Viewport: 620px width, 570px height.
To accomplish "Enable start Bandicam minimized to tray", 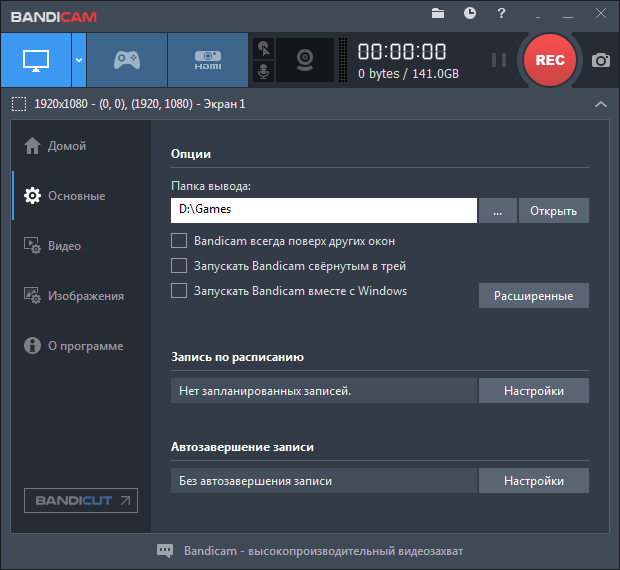I will click(180, 266).
